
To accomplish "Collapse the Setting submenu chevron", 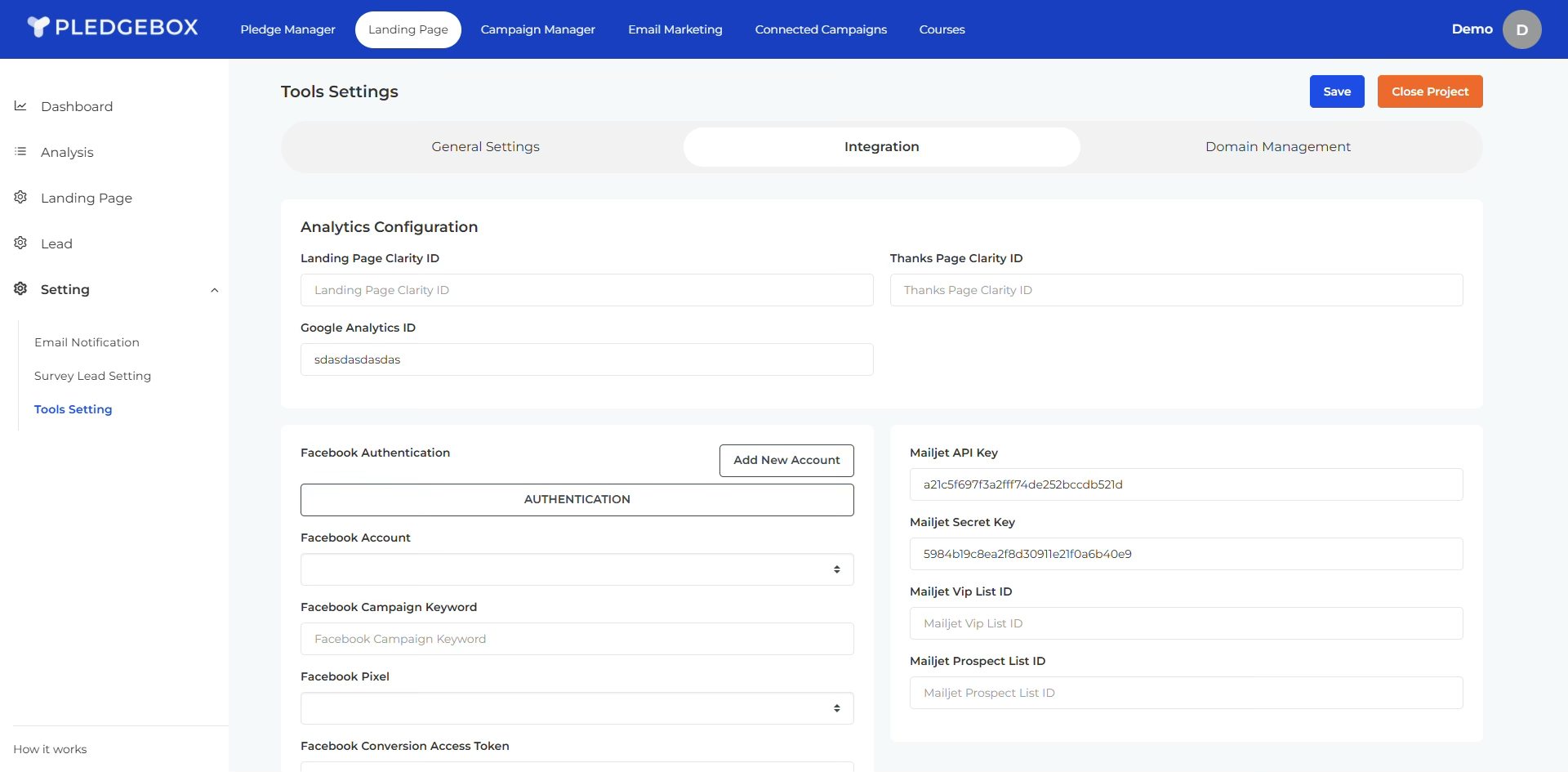I will tap(215, 290).
